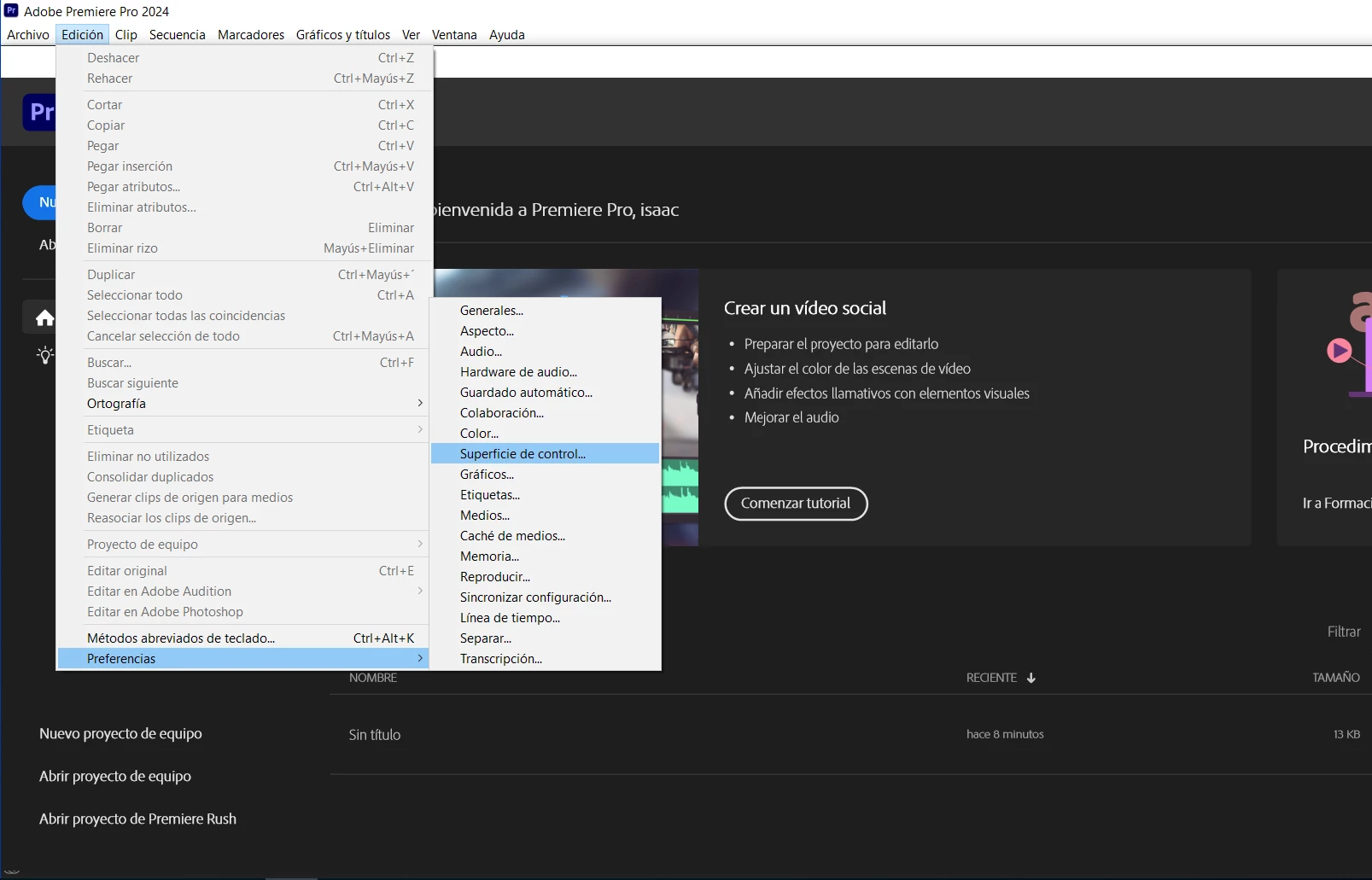This screenshot has height=880, width=1372.
Task: Click Abrir proyecto de Premiere Rush
Action: [x=137, y=819]
